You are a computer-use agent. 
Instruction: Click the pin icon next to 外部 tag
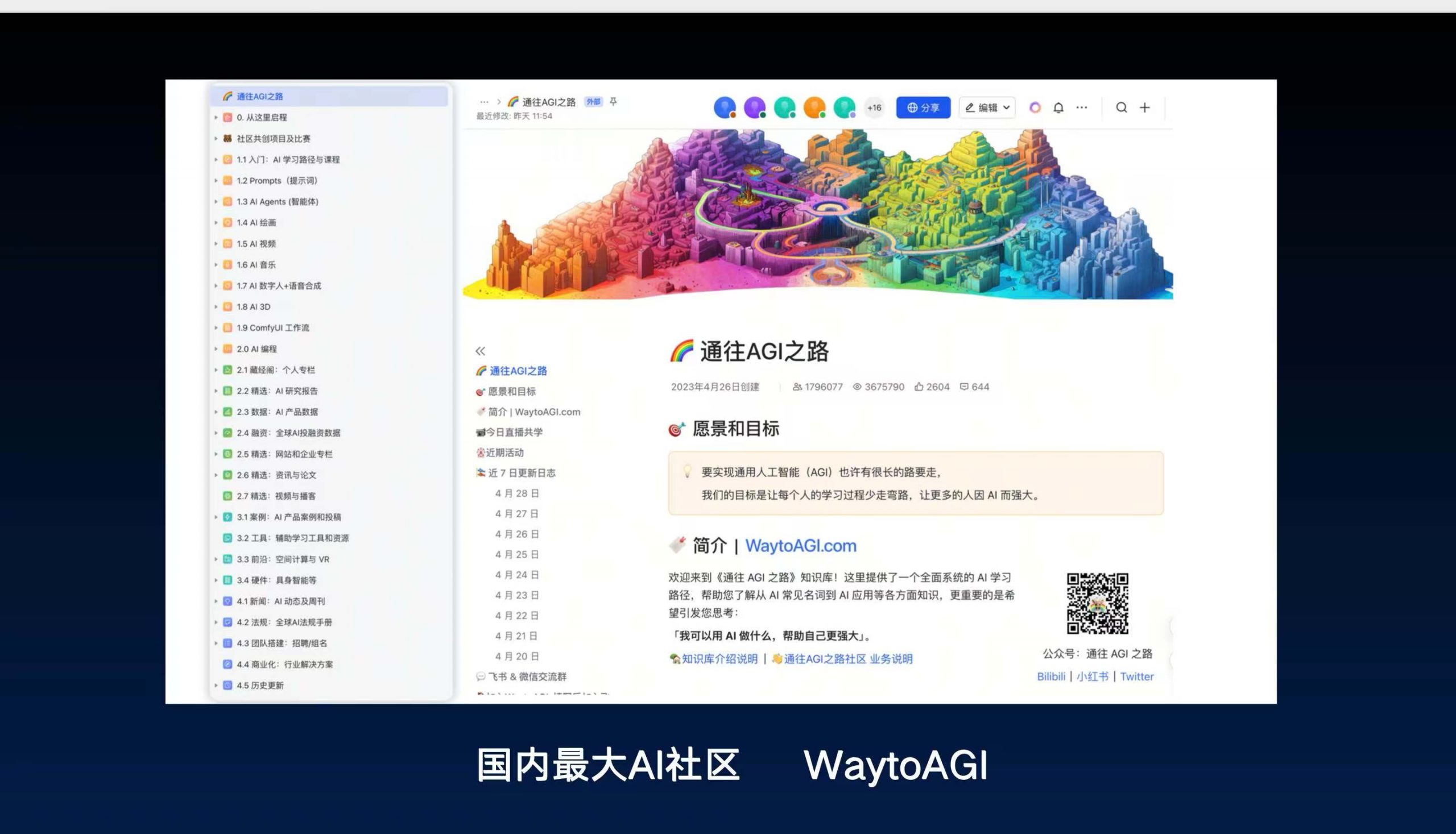613,101
